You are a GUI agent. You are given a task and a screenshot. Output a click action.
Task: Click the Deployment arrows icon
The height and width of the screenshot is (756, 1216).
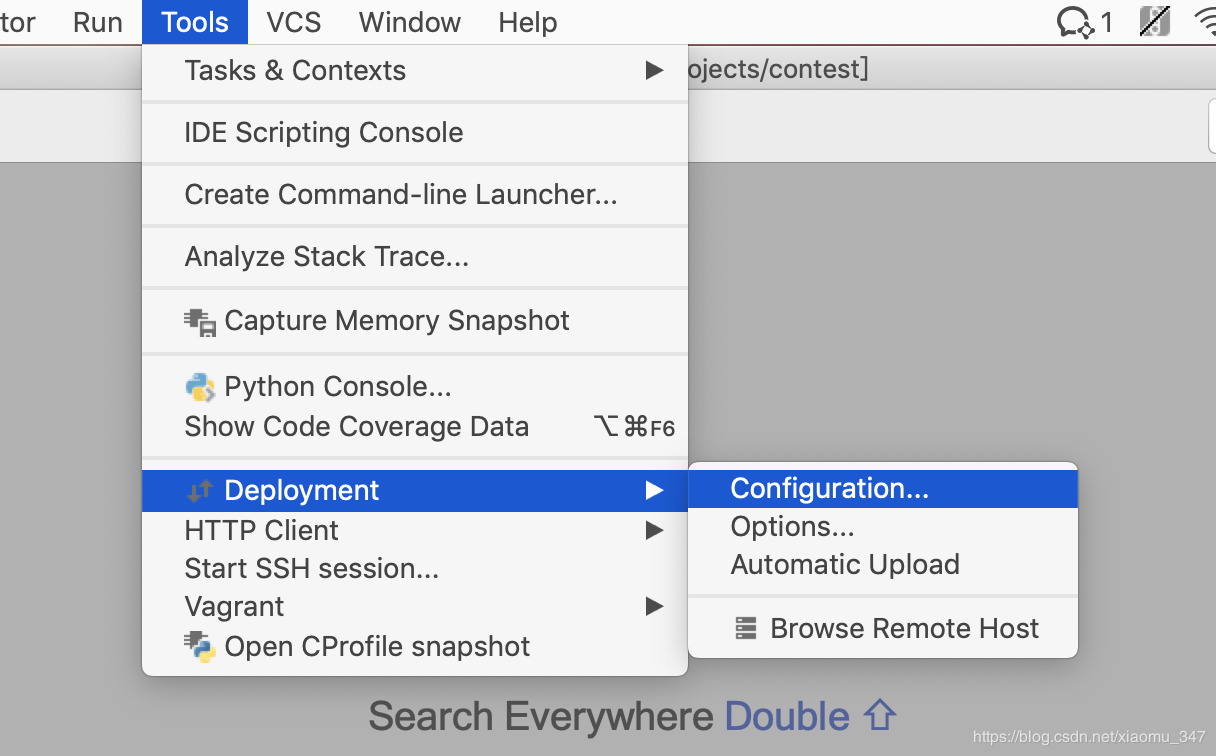tap(200, 490)
